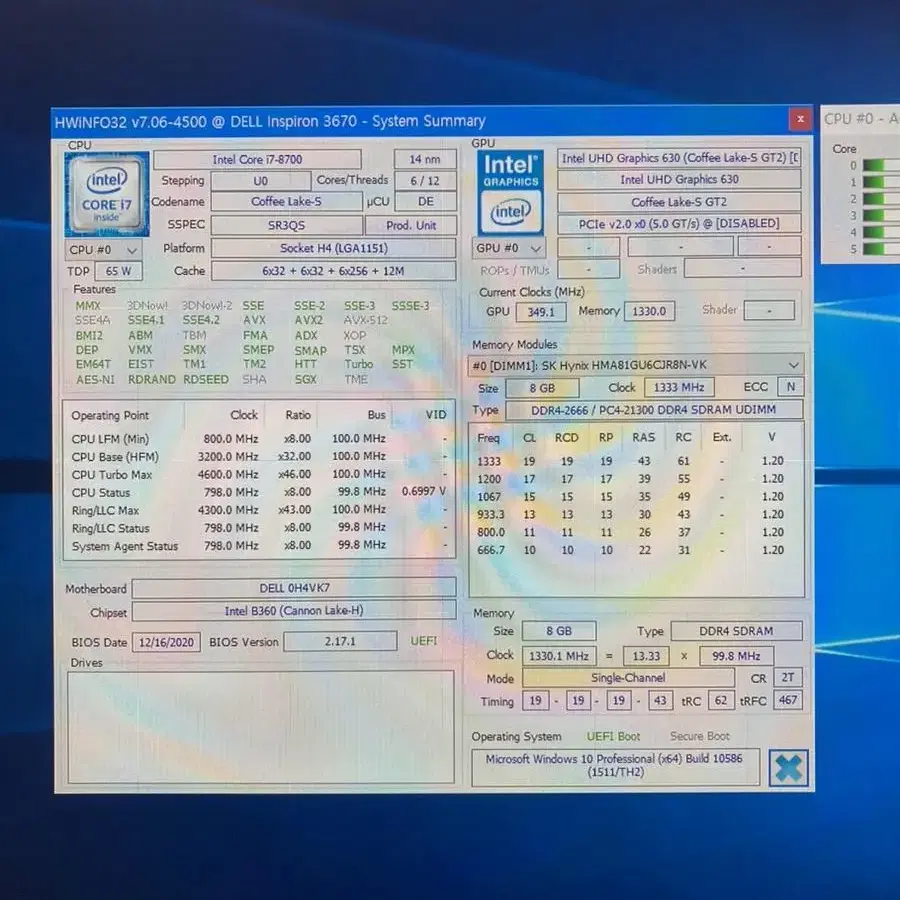Click the µCU value DE
The width and height of the screenshot is (900, 900).
pos(425,201)
